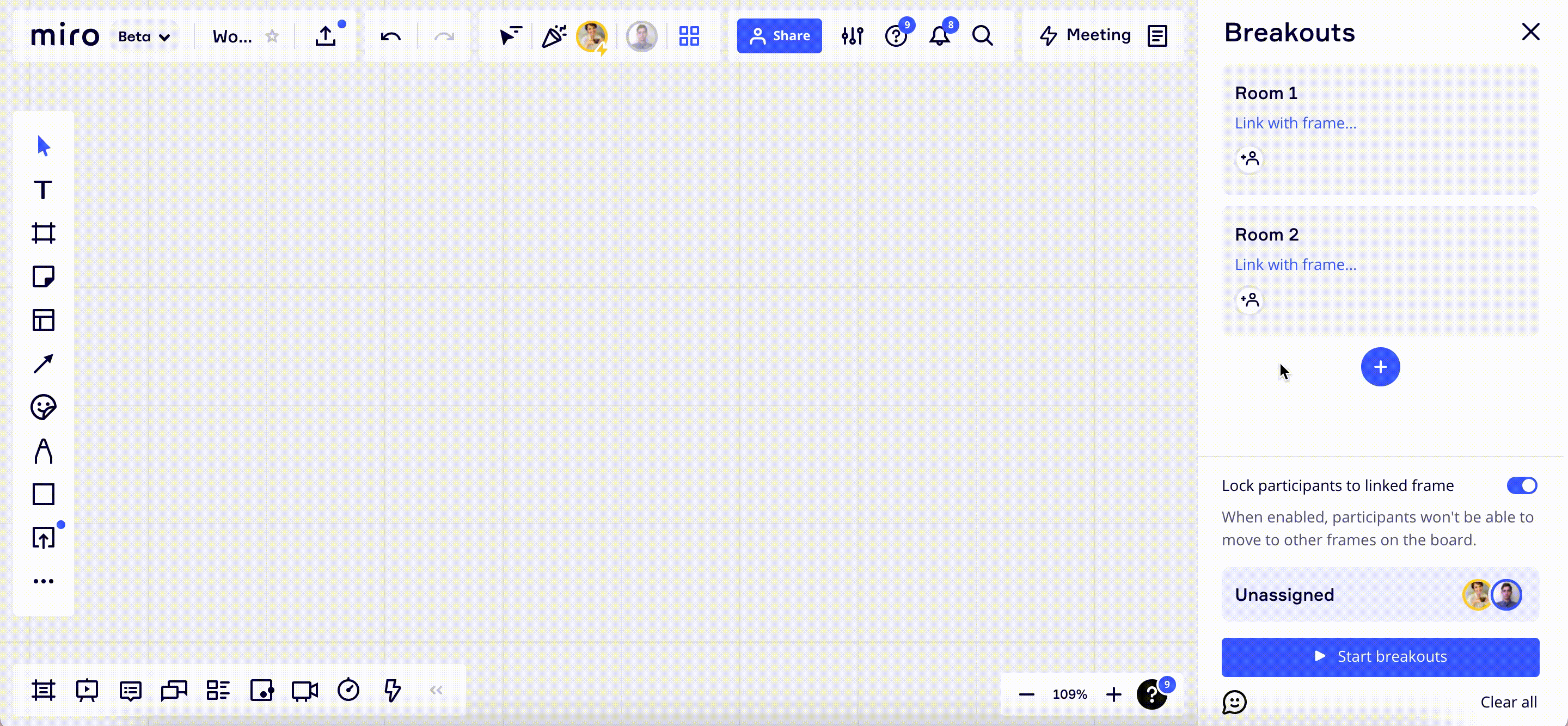Add participant to Room 2
The image size is (1568, 726).
tap(1249, 300)
